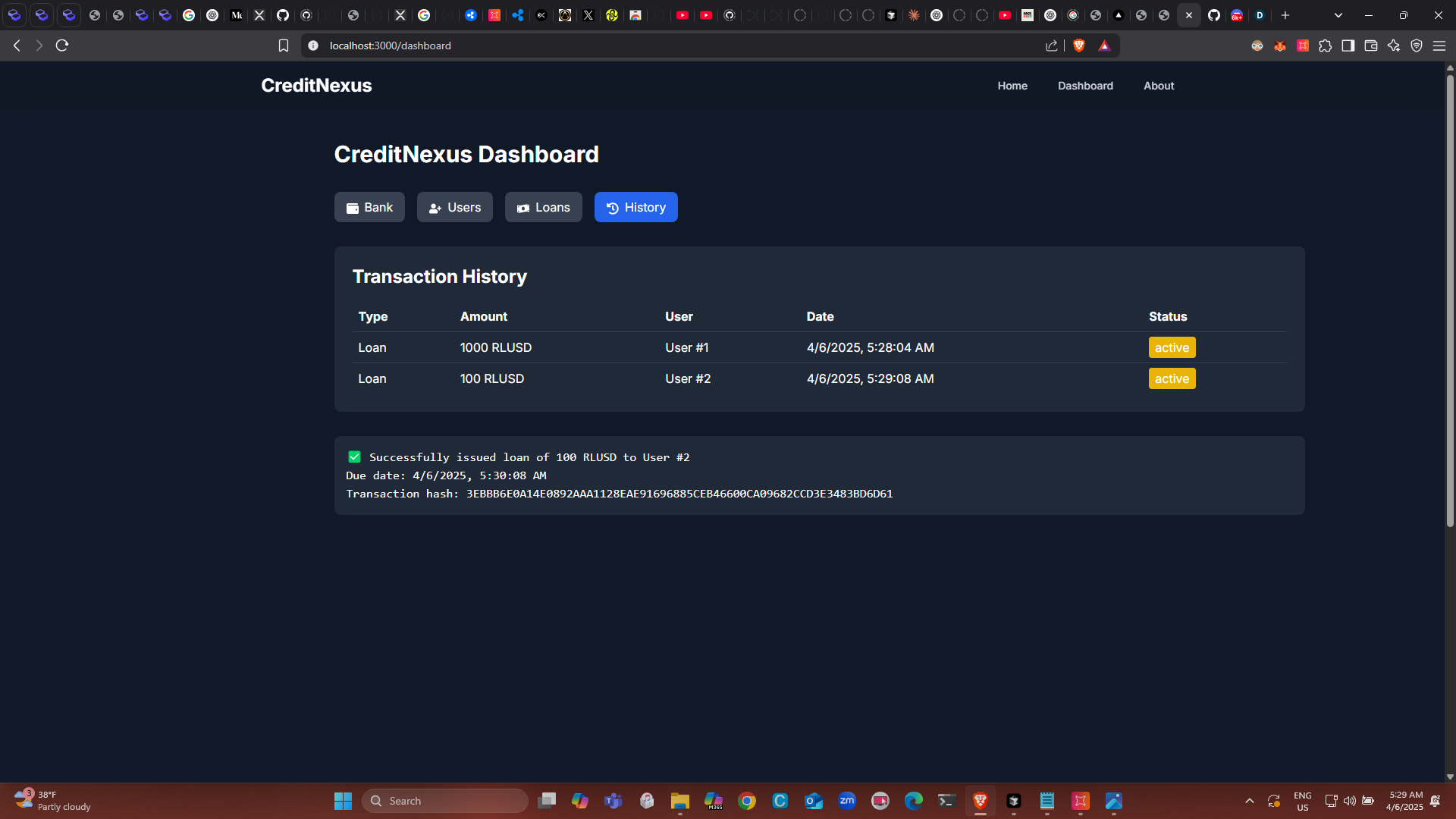Viewport: 1456px width, 819px height.
Task: Go to the About page link
Action: pyautogui.click(x=1159, y=86)
